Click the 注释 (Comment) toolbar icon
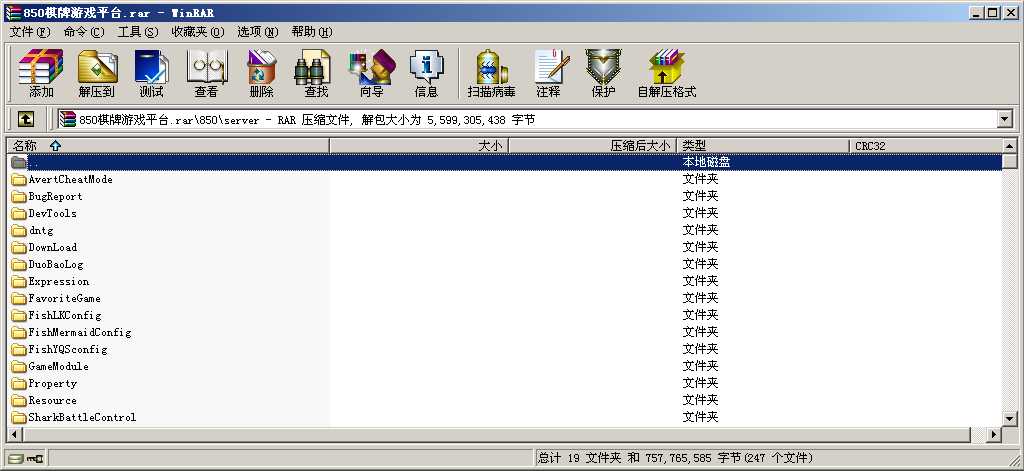The width and height of the screenshot is (1024, 471). pyautogui.click(x=549, y=73)
